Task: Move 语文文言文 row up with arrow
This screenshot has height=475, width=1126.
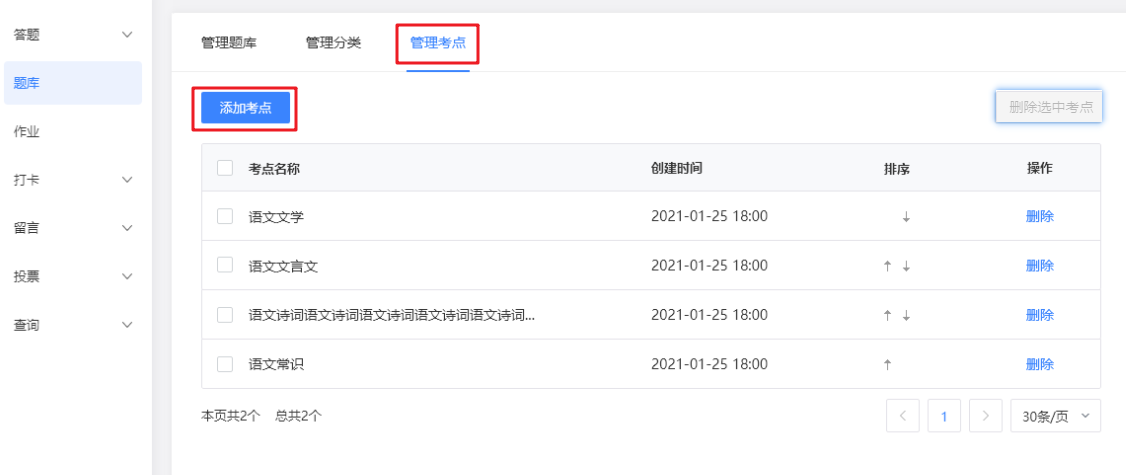Action: click(887, 266)
